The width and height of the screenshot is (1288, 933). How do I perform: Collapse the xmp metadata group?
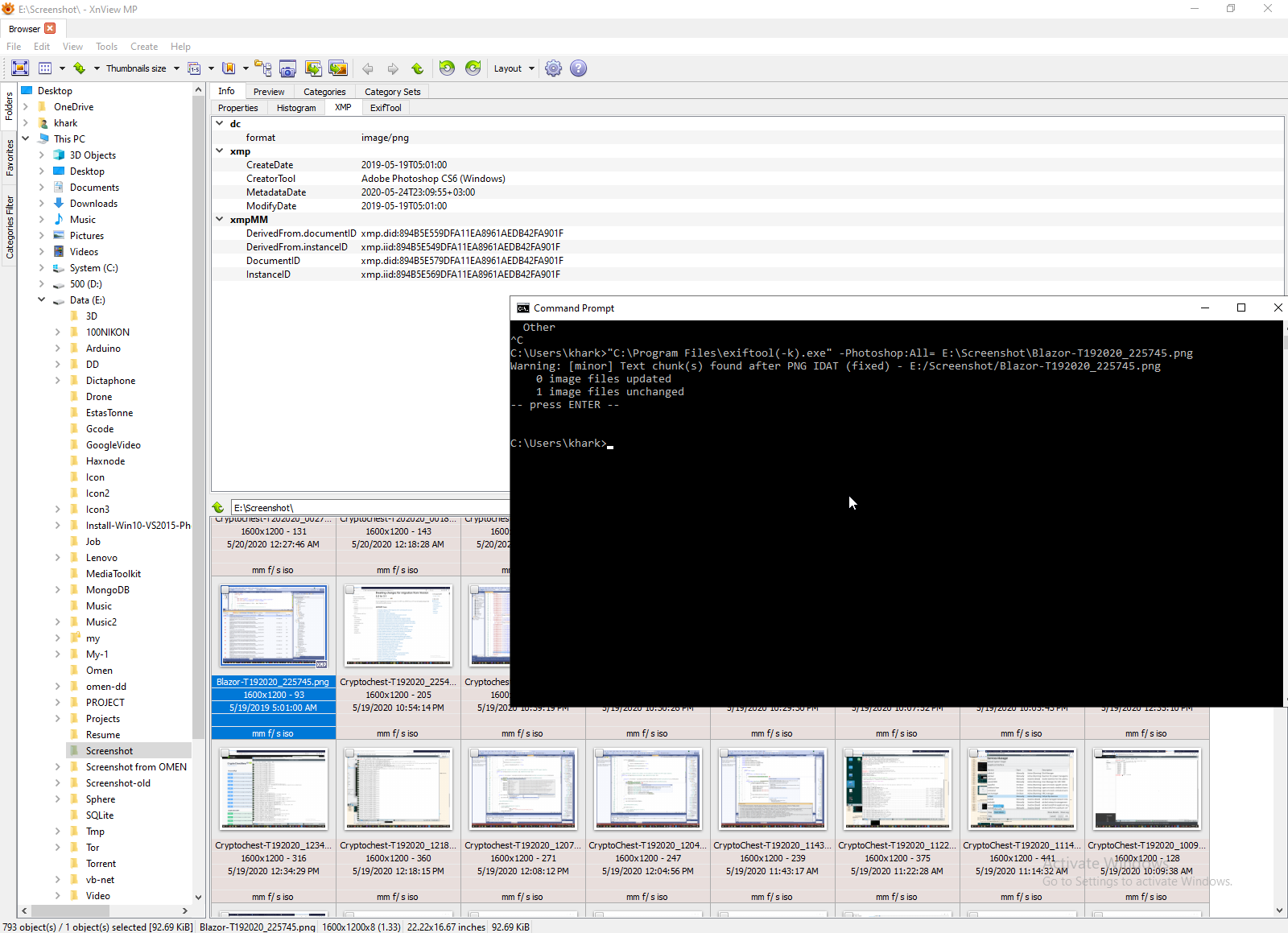(220, 151)
